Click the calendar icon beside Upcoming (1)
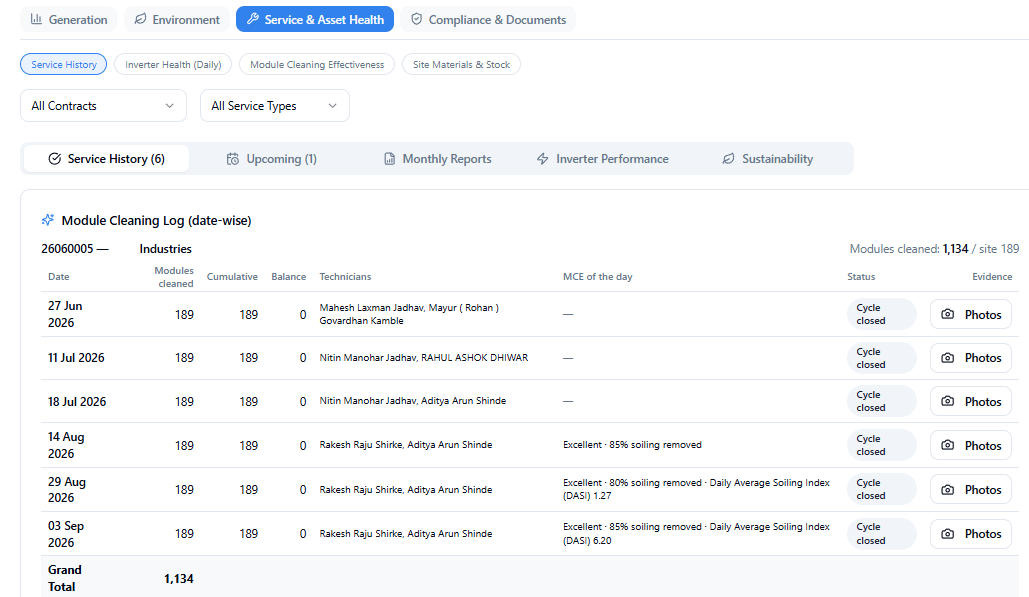 coord(233,159)
